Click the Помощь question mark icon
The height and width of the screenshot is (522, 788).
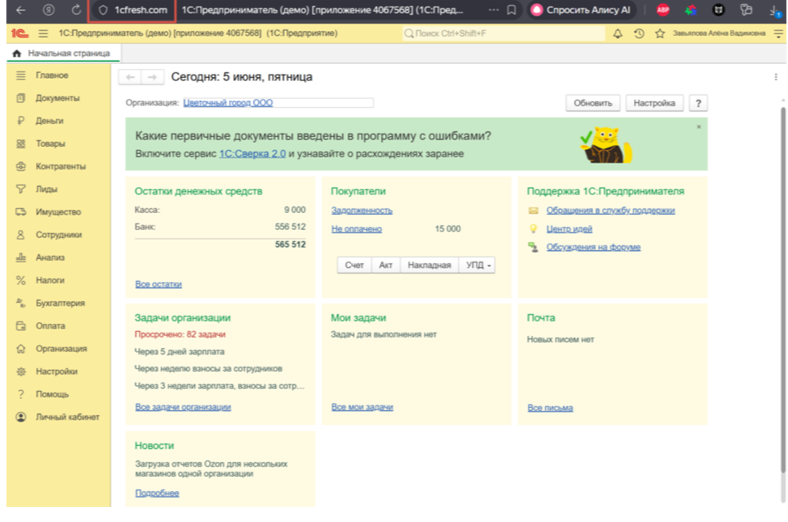(21, 394)
